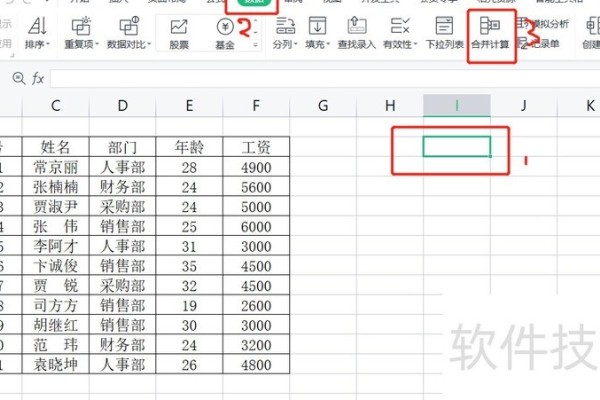Click 财务部 in 张楠楠's row
Viewport: 600px width, 400px height.
pos(122,187)
